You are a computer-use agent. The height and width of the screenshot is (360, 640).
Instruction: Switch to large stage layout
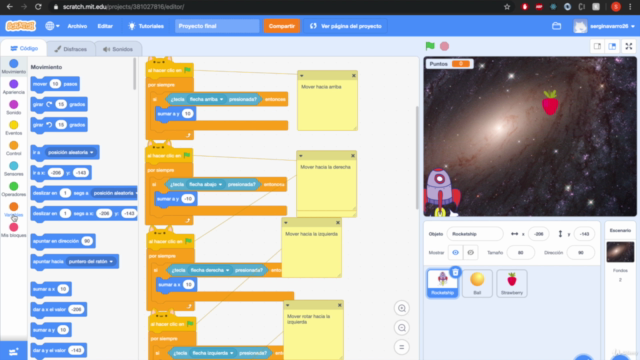tap(612, 46)
